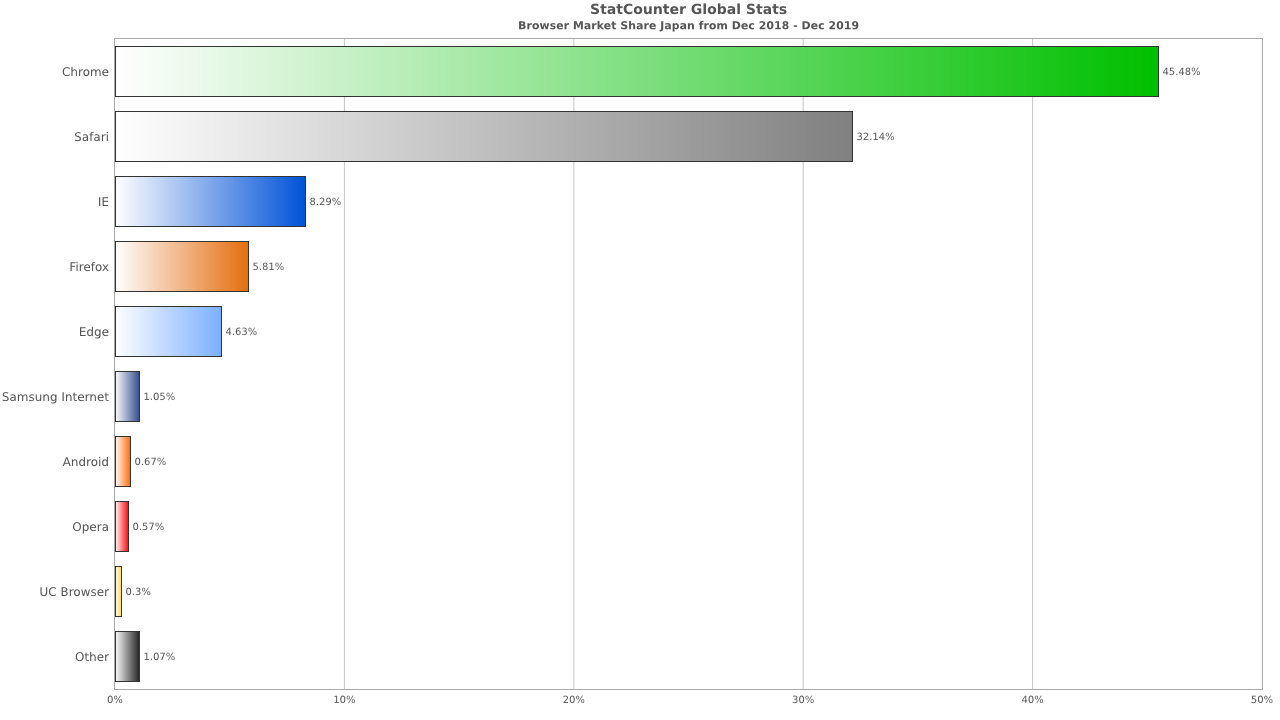Click the gray Safari bar

pos(484,136)
